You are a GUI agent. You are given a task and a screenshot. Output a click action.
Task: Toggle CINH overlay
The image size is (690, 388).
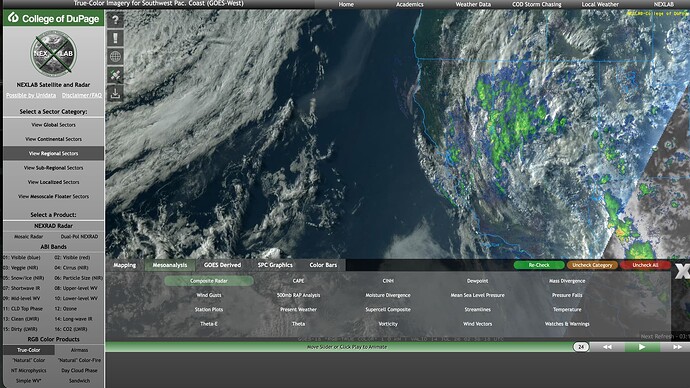pos(388,281)
